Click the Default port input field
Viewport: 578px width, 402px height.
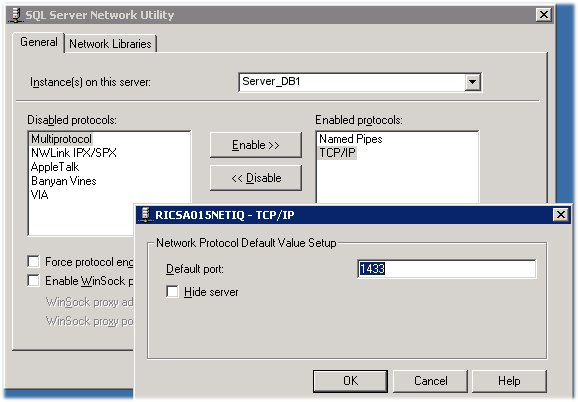pyautogui.click(x=447, y=269)
